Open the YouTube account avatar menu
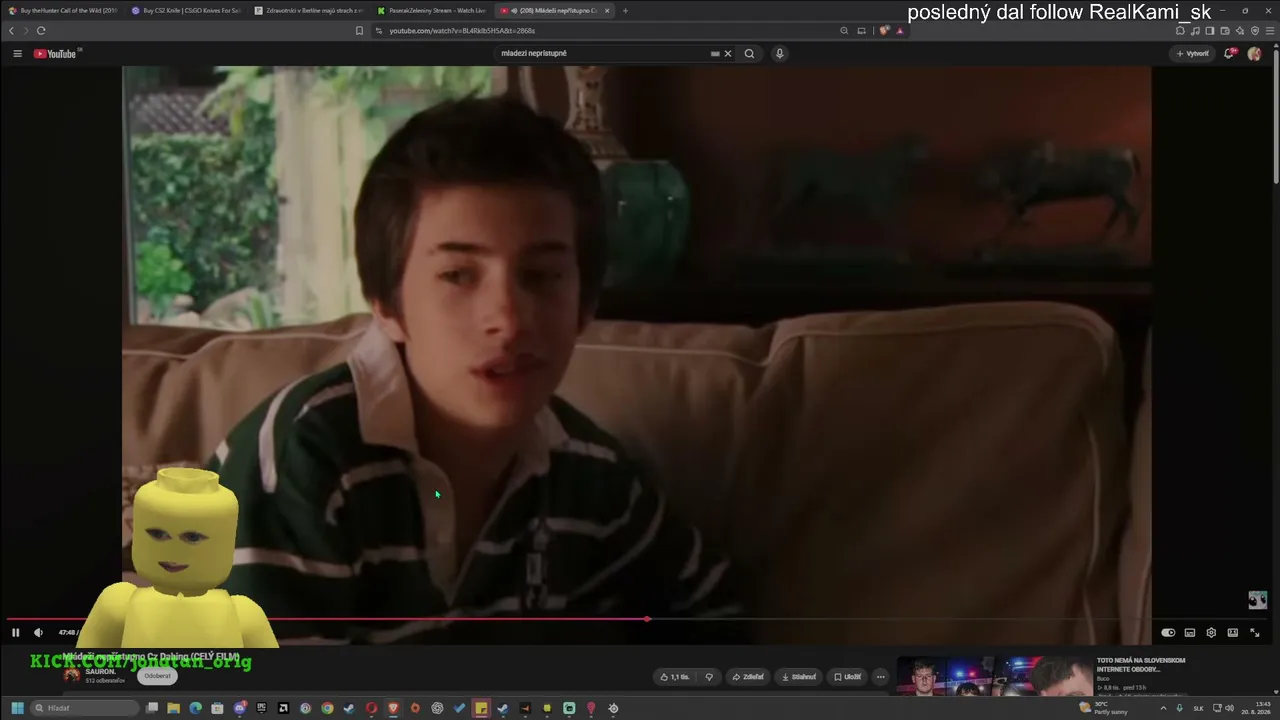This screenshot has width=1280, height=720. [x=1255, y=53]
